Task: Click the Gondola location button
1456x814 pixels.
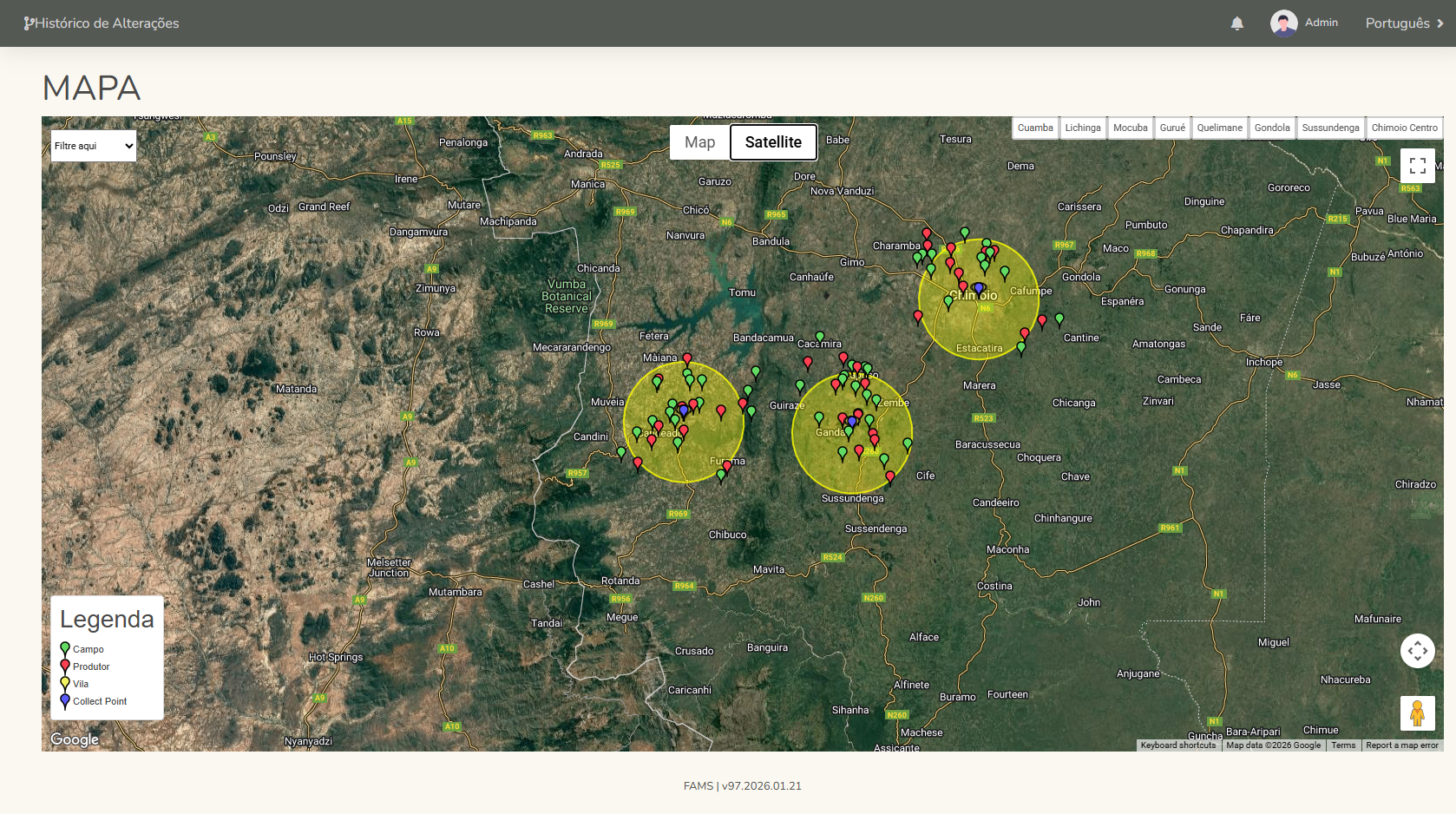Action: (1272, 128)
